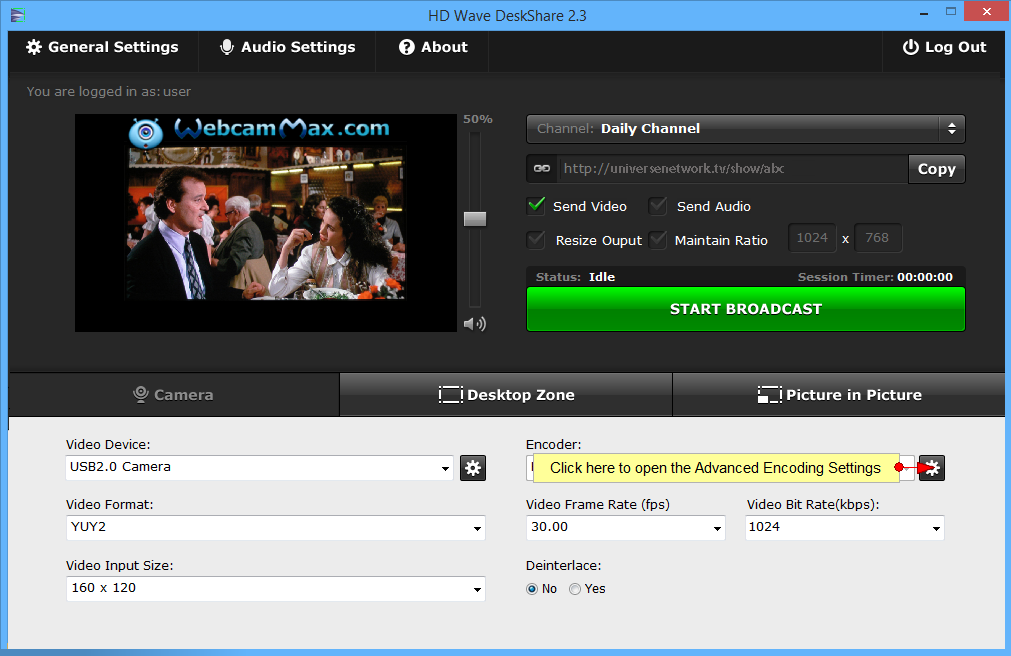Click the 50% volume level label
Screen dimensions: 1011x656
478,119
